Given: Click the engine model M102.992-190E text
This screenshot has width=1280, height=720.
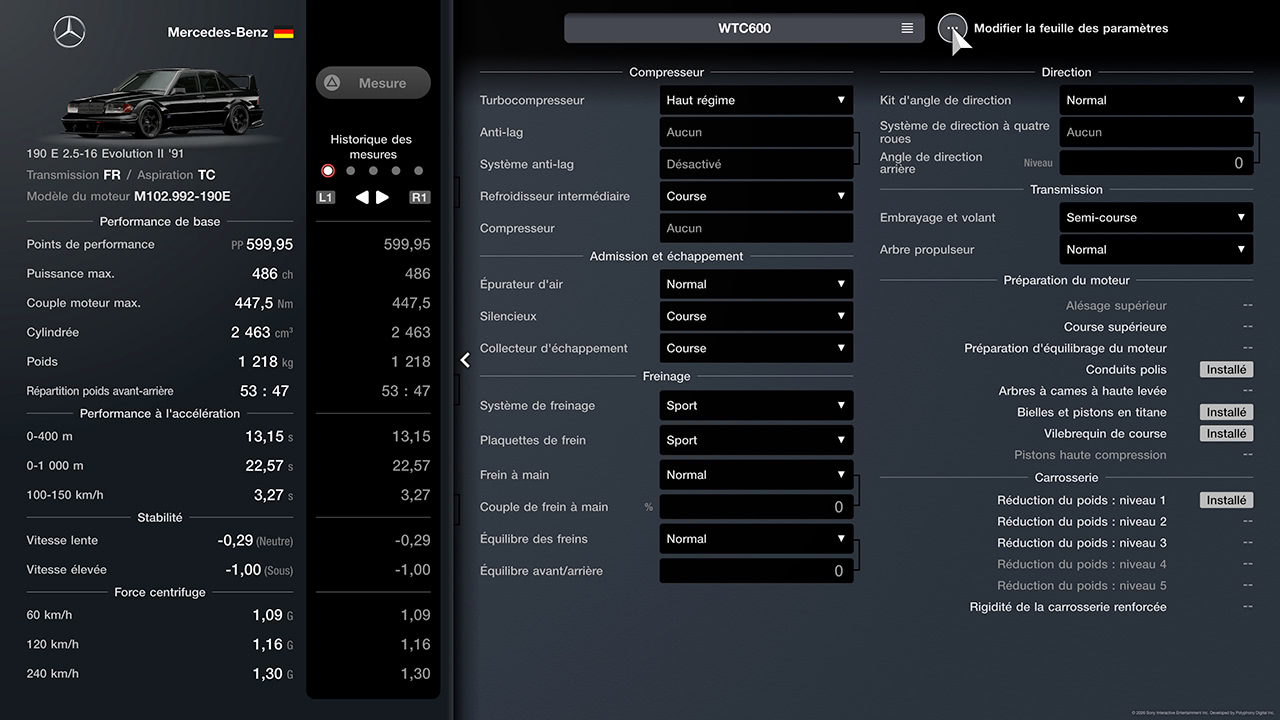Looking at the screenshot, I should [183, 197].
